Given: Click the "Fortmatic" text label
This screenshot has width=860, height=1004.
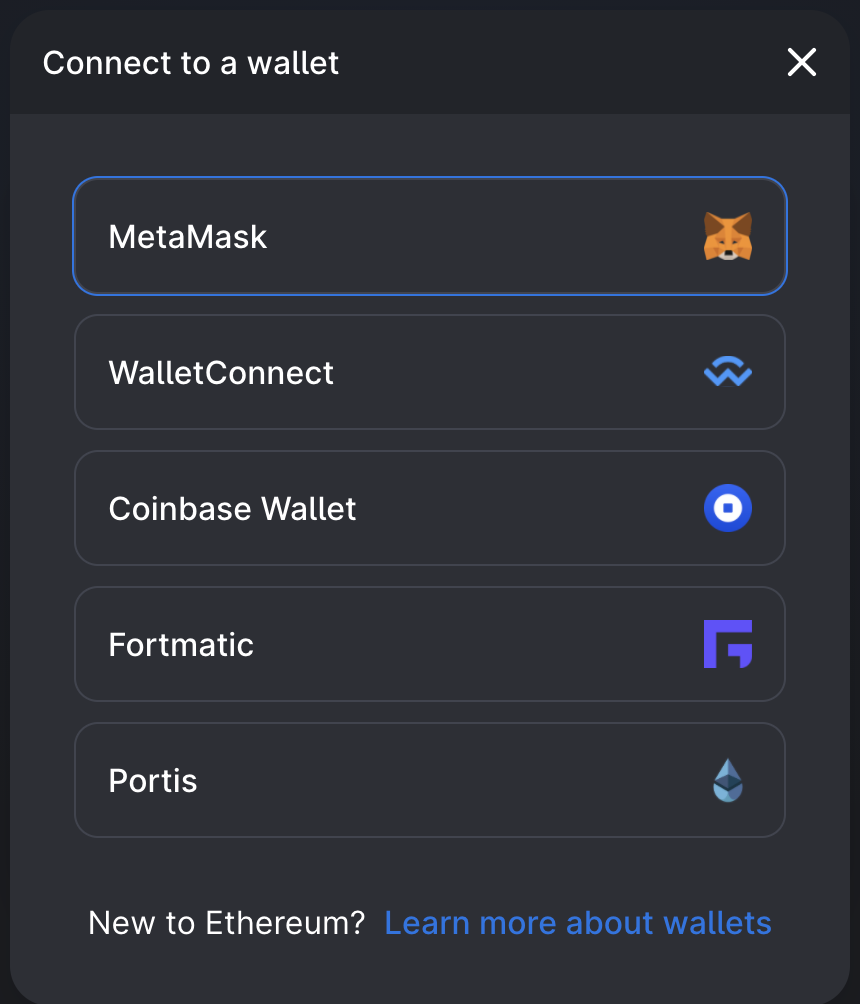Looking at the screenshot, I should (181, 645).
